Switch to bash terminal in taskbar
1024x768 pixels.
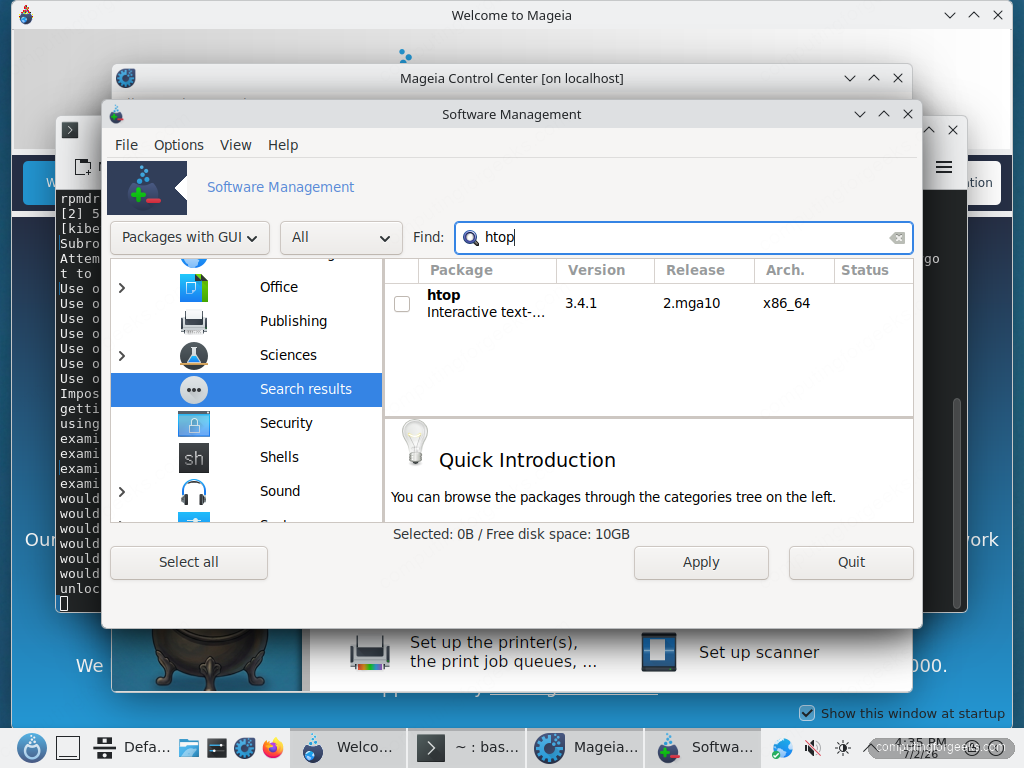pyautogui.click(x=467, y=748)
